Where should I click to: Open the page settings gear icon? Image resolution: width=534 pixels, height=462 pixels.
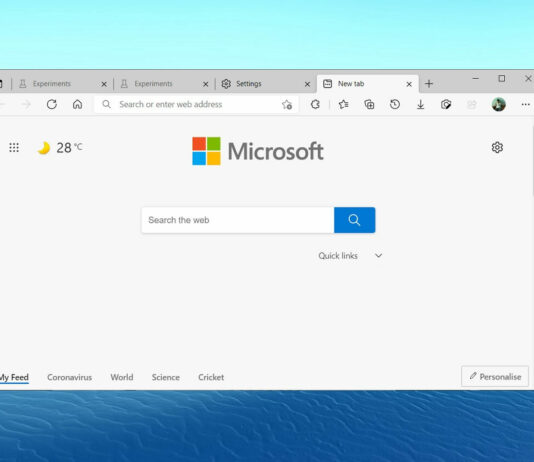[497, 147]
